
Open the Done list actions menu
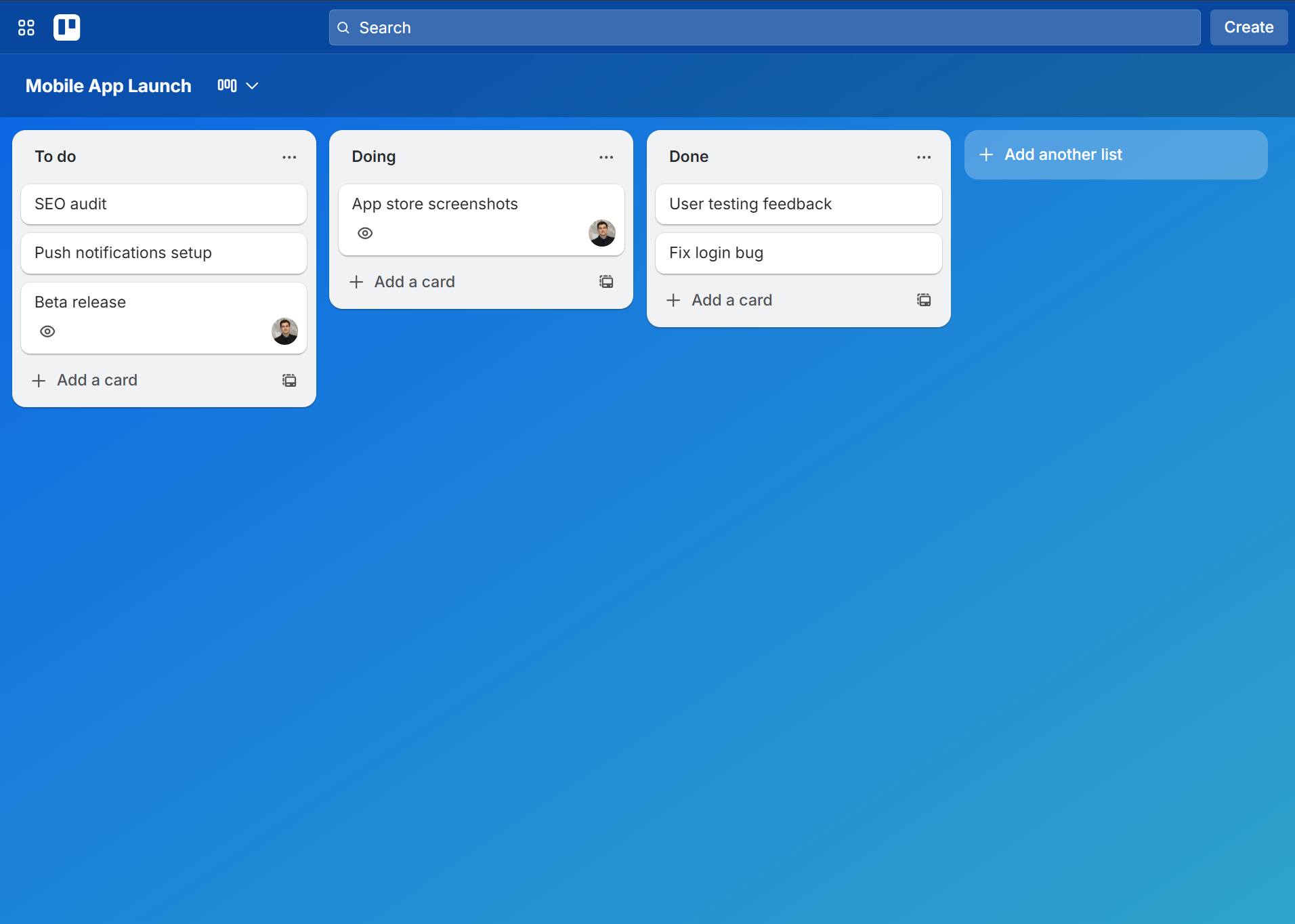(924, 156)
